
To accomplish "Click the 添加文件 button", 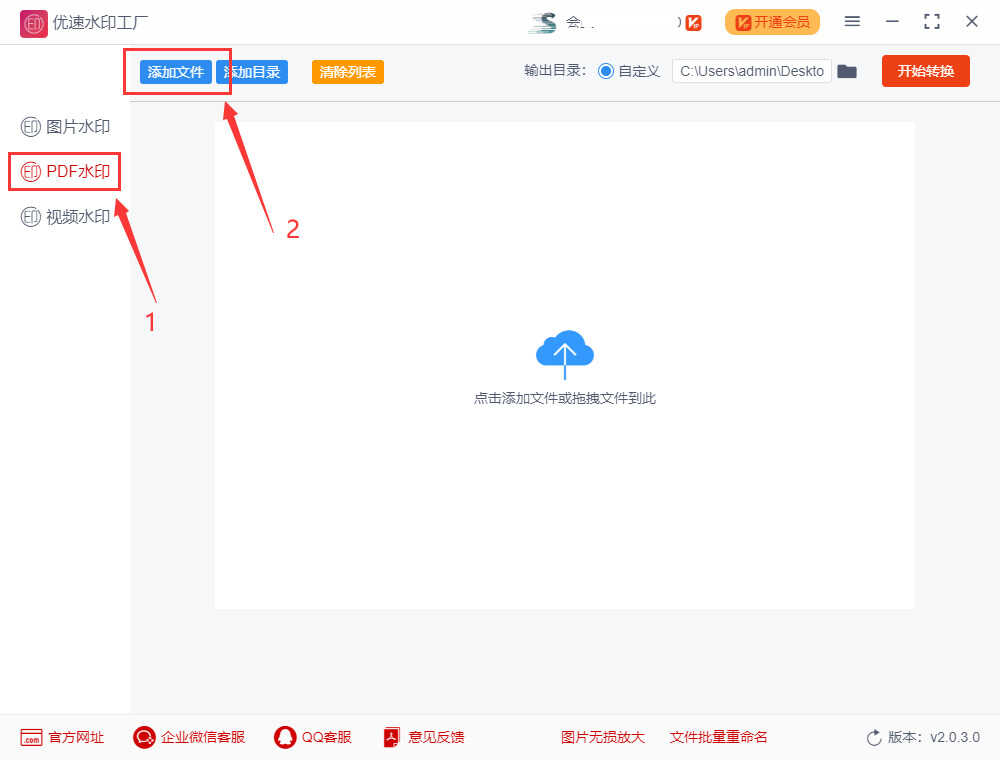I will click(175, 72).
